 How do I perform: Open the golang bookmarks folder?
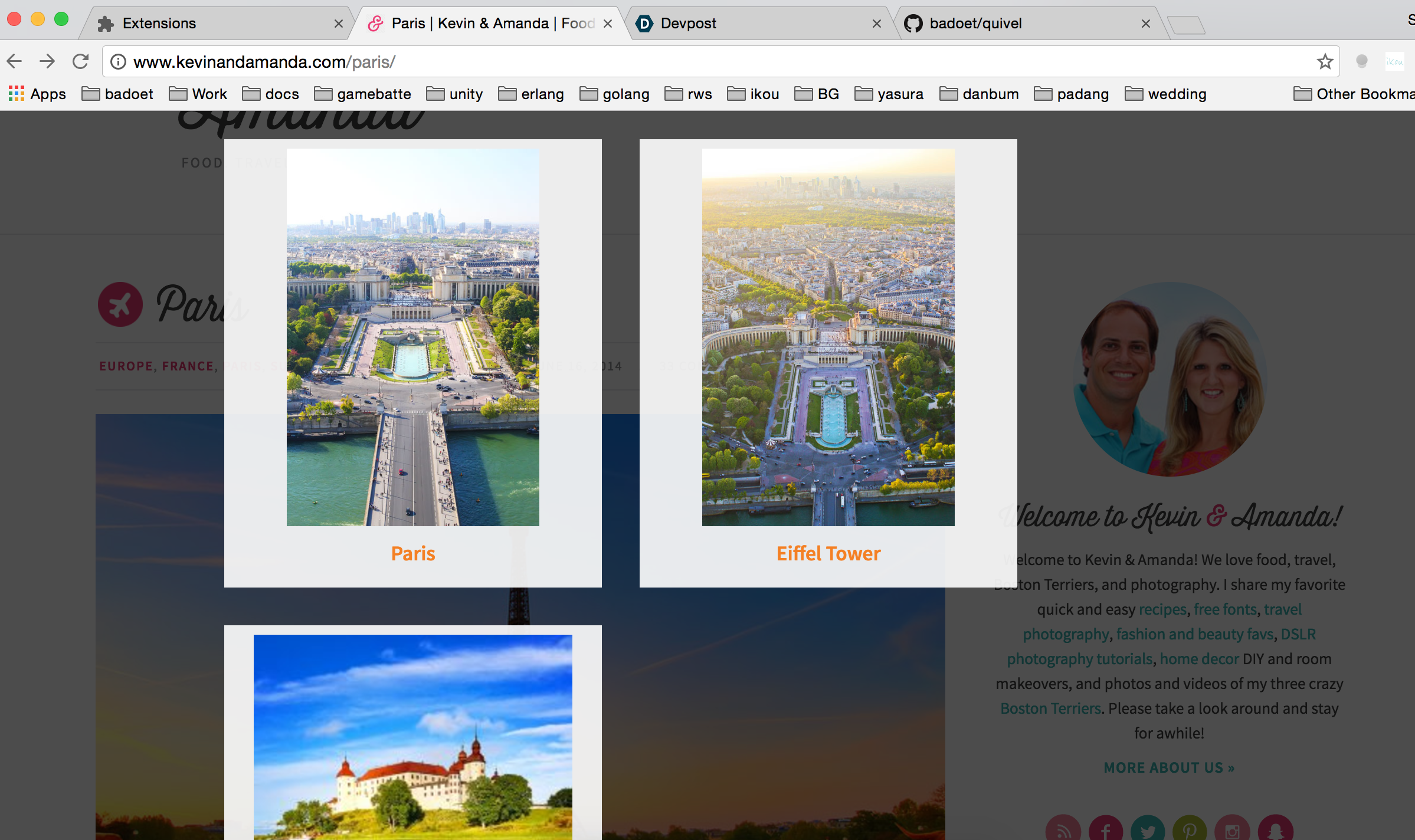coord(614,94)
